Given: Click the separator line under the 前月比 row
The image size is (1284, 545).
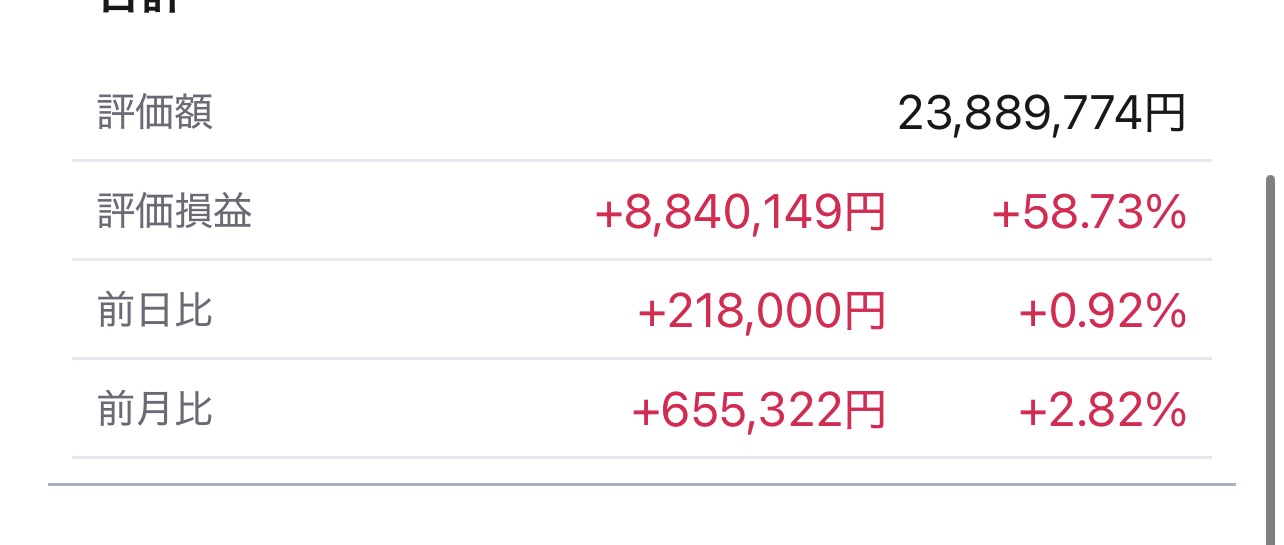Looking at the screenshot, I should pos(640,457).
